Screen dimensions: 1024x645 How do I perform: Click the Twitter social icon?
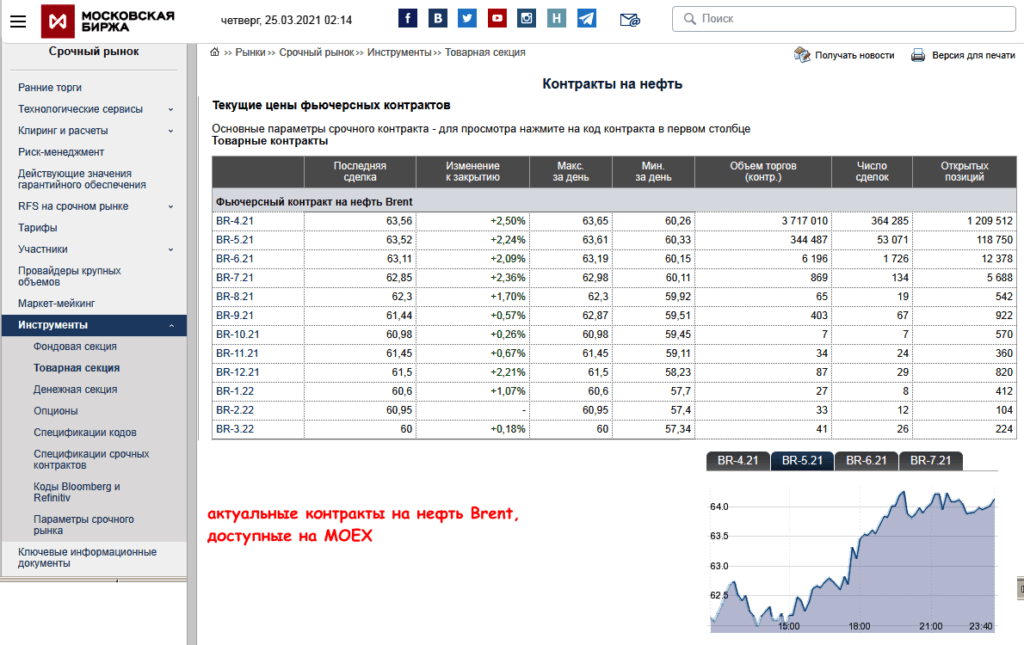[466, 16]
